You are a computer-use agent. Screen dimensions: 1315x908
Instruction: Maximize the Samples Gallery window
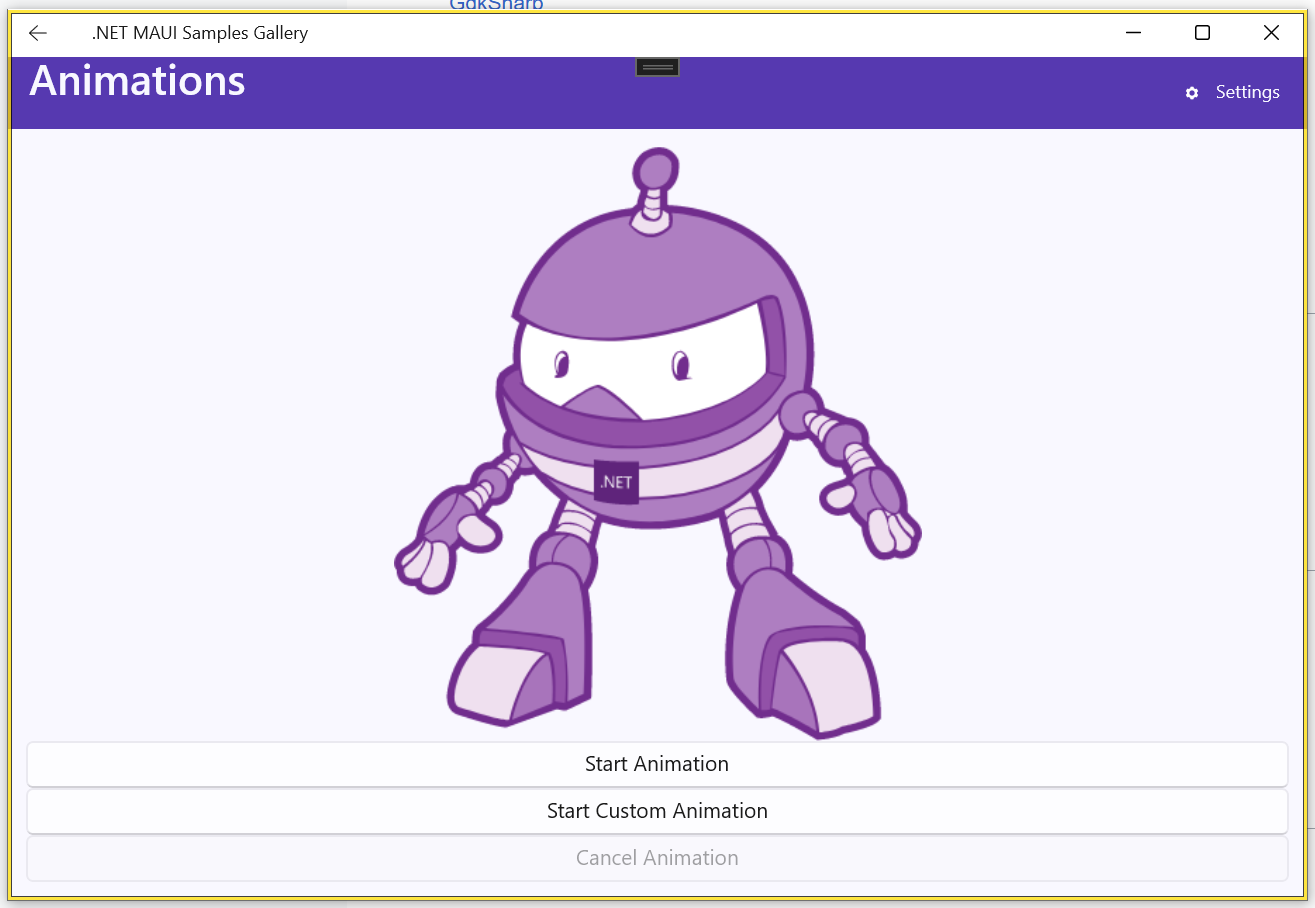tap(1202, 33)
